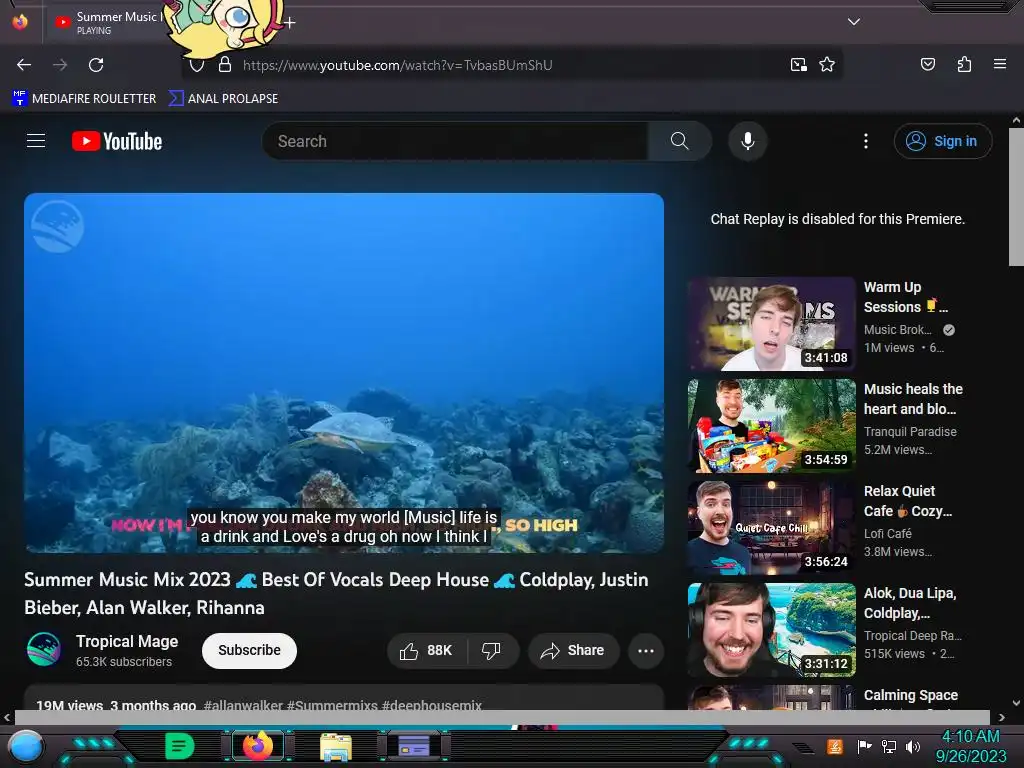Click the Tranquil Paradise channel name

click(x=910, y=432)
